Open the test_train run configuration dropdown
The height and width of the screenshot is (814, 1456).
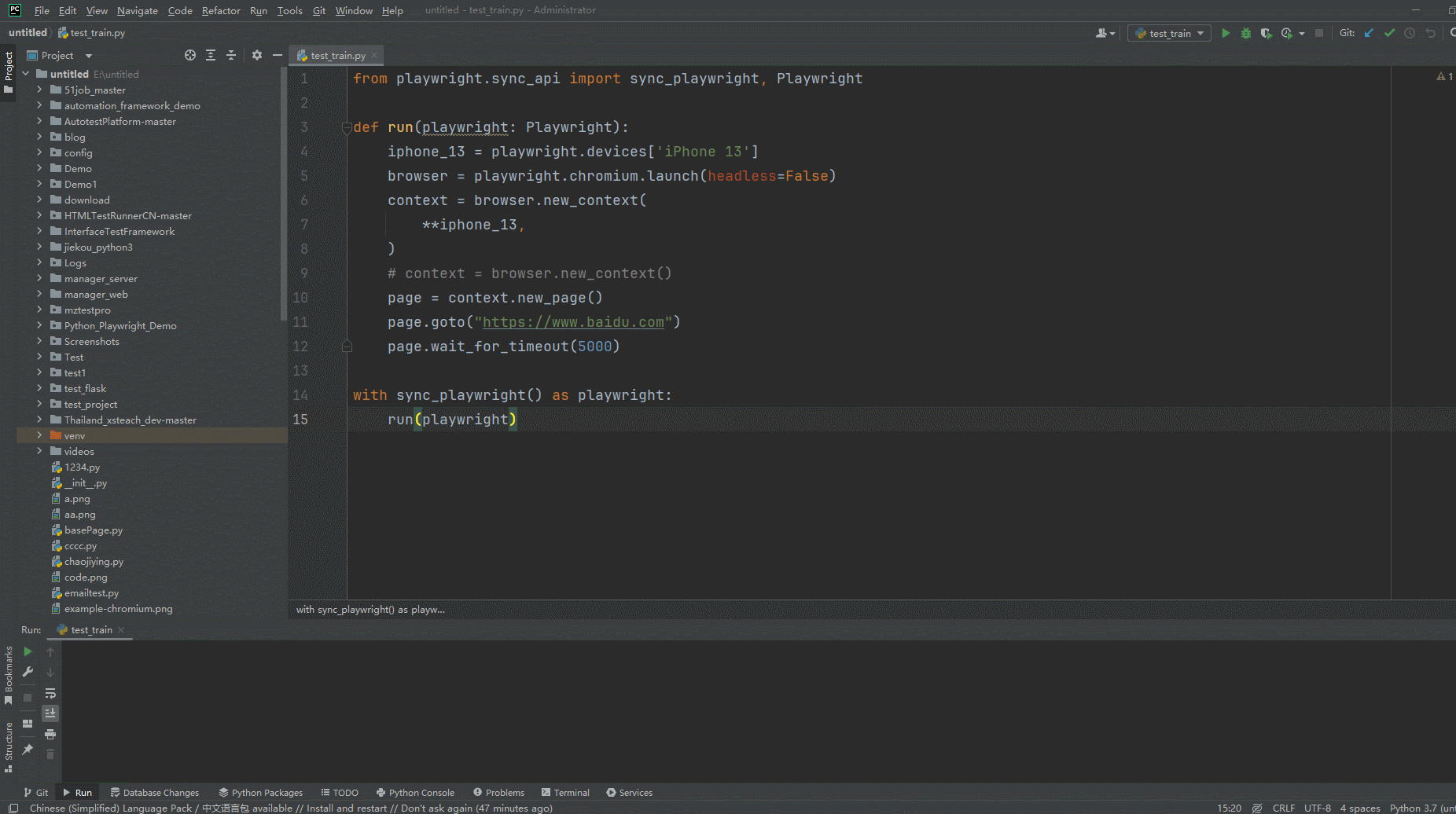click(1169, 33)
